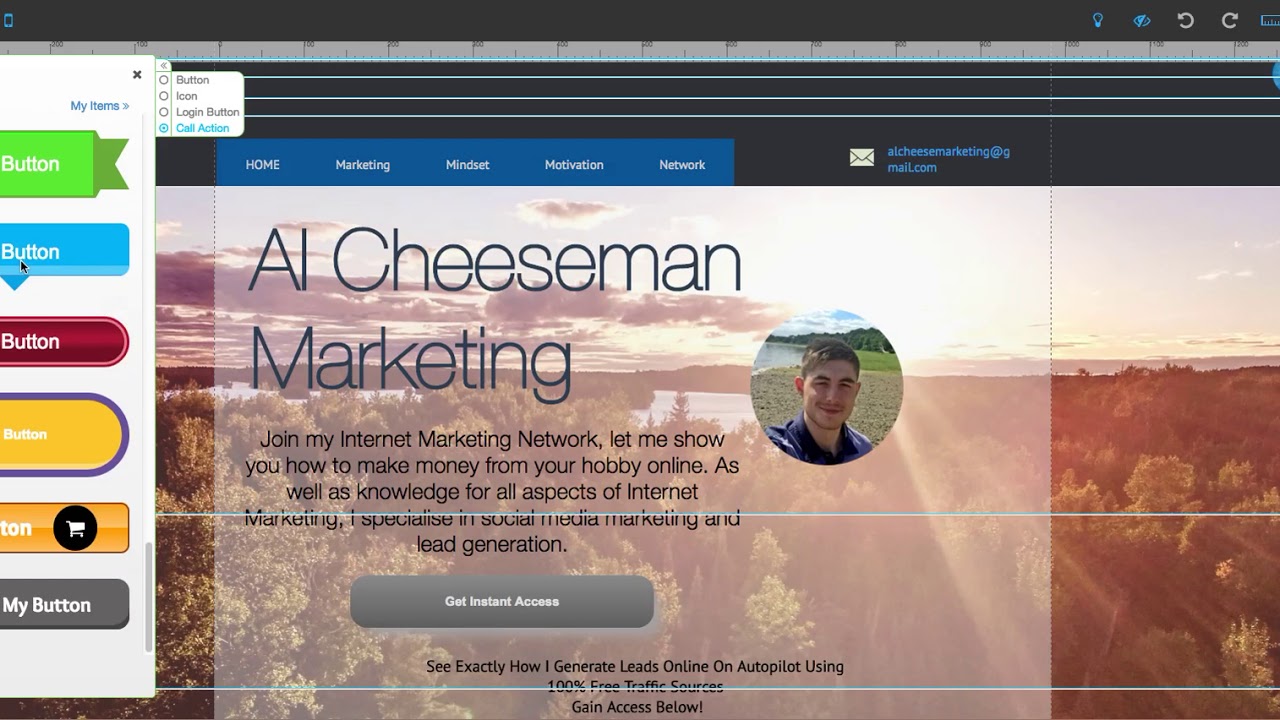Open the Network menu item
Image resolution: width=1280 pixels, height=720 pixels.
(682, 165)
